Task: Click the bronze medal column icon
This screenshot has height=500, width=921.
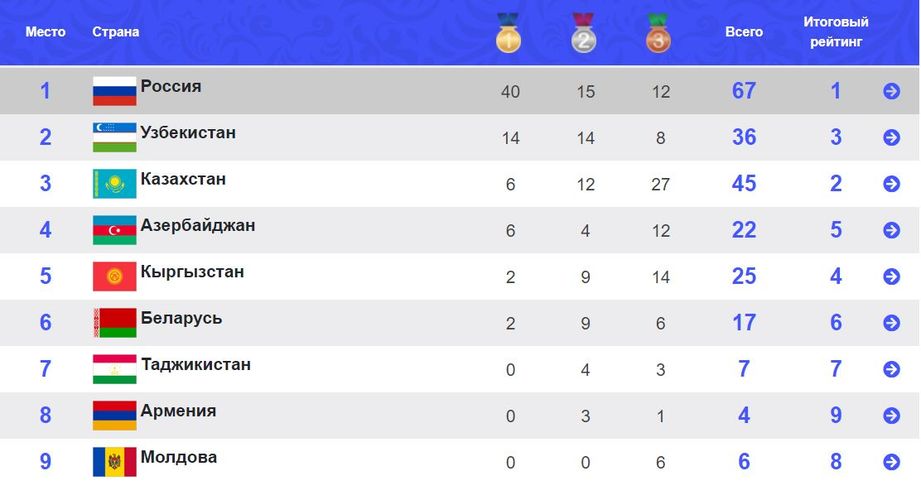Action: click(658, 35)
